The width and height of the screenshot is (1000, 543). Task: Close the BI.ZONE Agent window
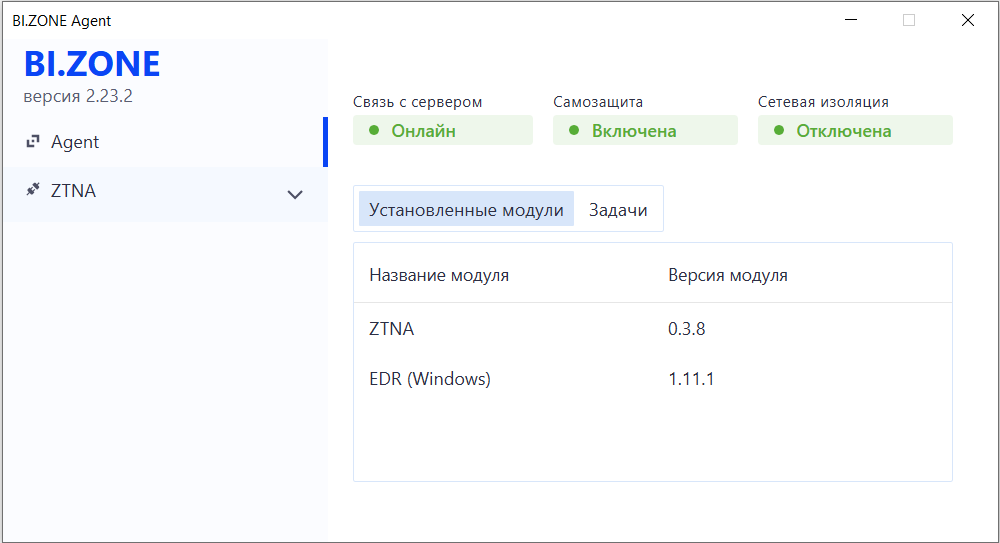(967, 20)
